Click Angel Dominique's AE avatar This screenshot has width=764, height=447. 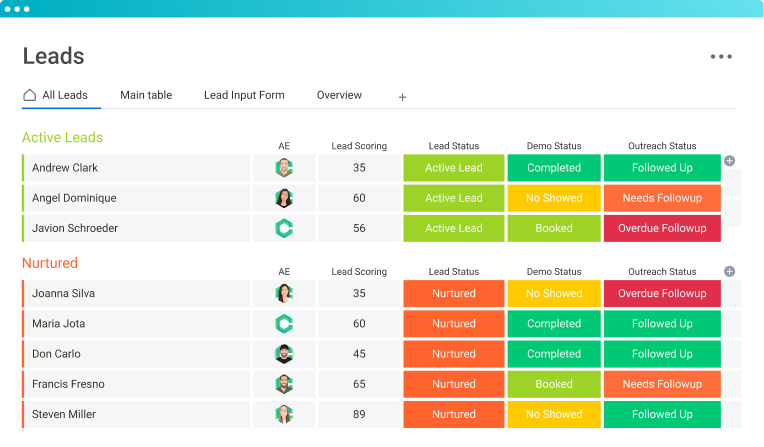coord(284,198)
